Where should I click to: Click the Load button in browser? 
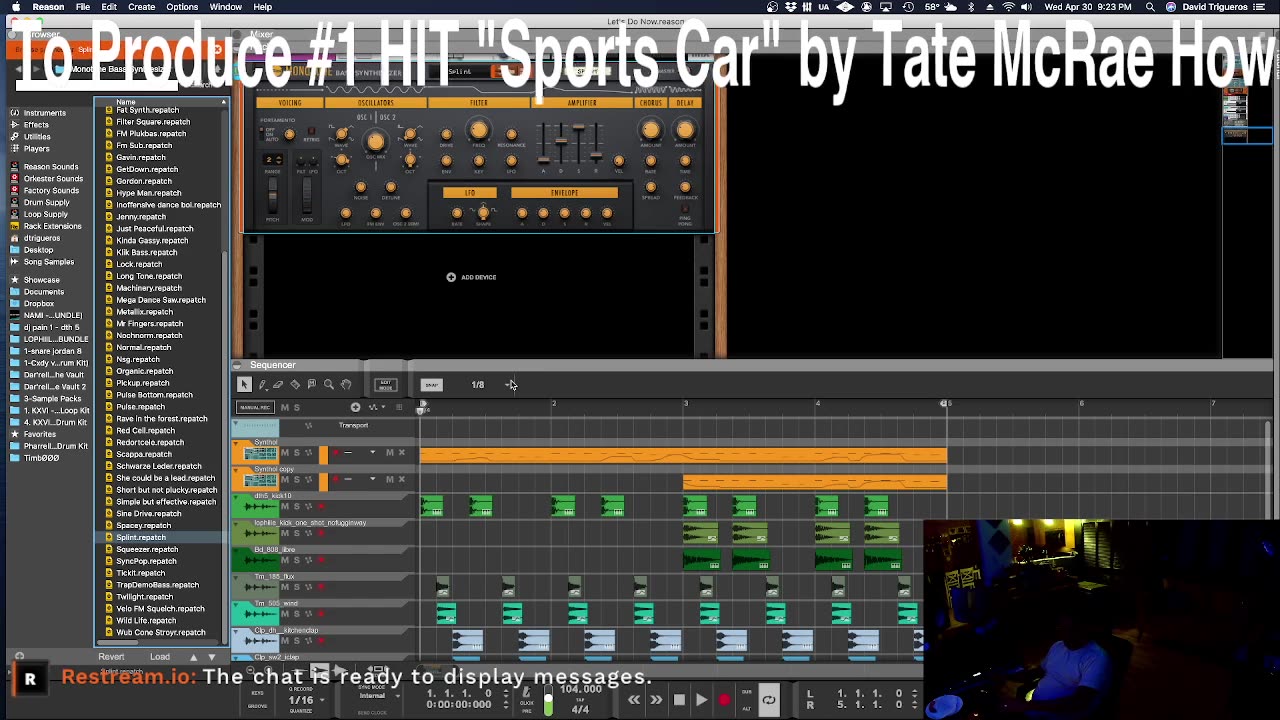coord(160,657)
